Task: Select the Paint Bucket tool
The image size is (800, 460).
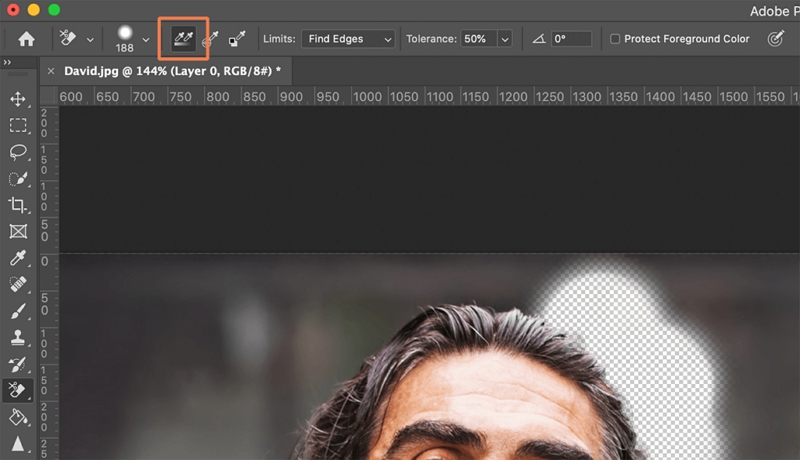Action: point(17,416)
